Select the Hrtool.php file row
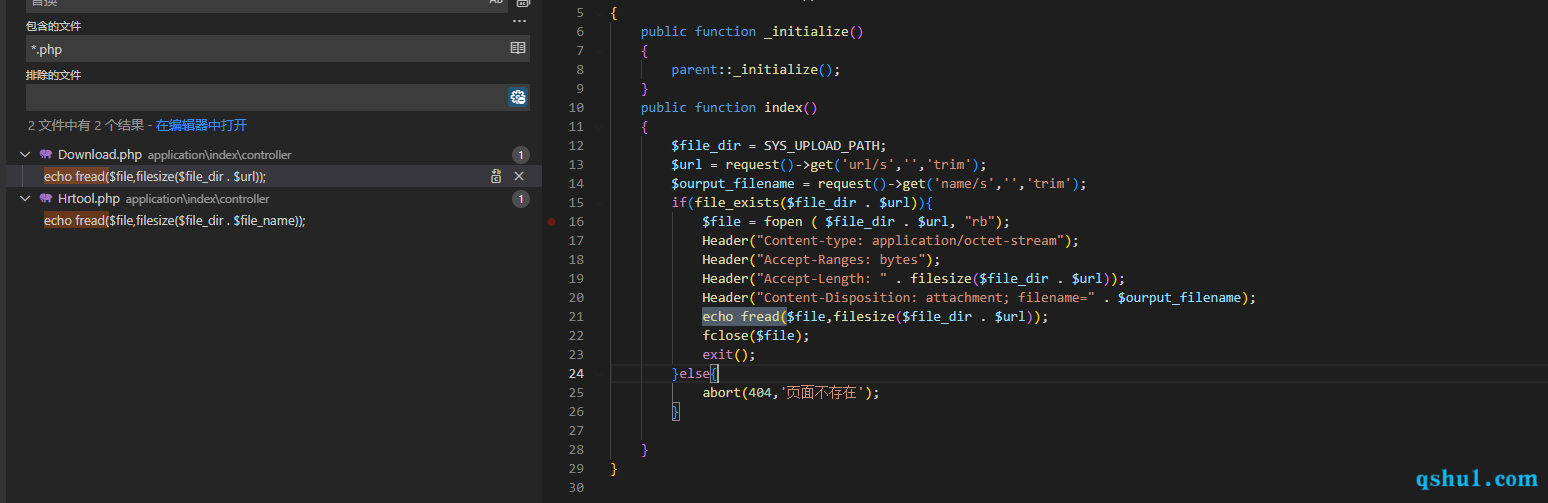Screen dimensions: 1548x503 274,199
